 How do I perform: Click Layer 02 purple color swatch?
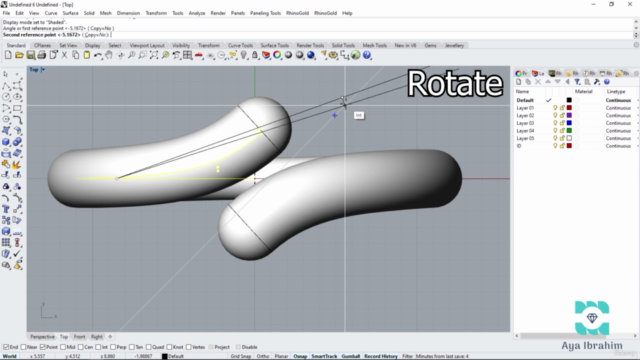click(569, 116)
